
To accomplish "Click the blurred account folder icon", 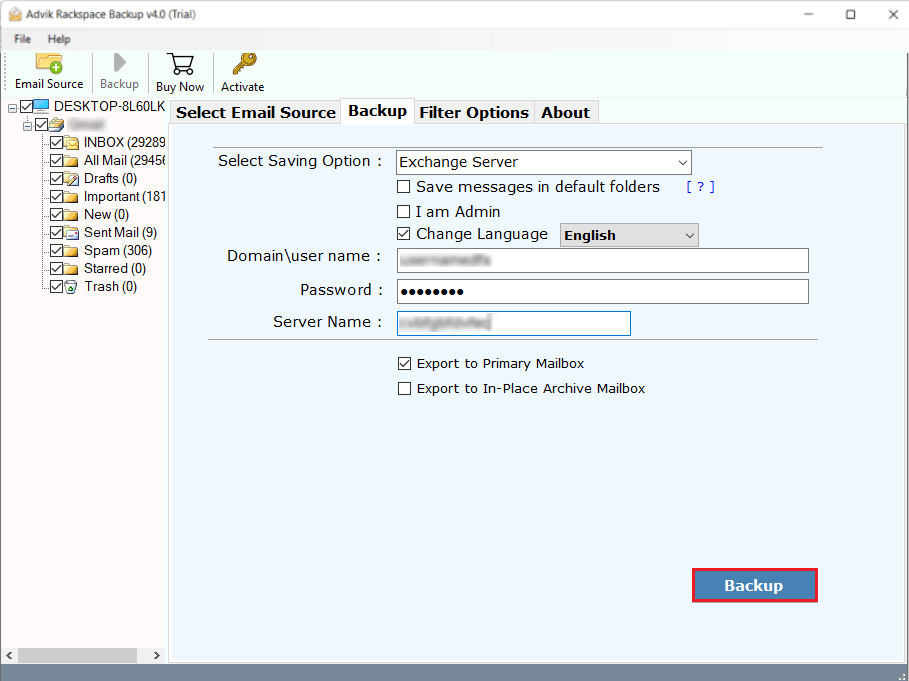I will coord(57,124).
